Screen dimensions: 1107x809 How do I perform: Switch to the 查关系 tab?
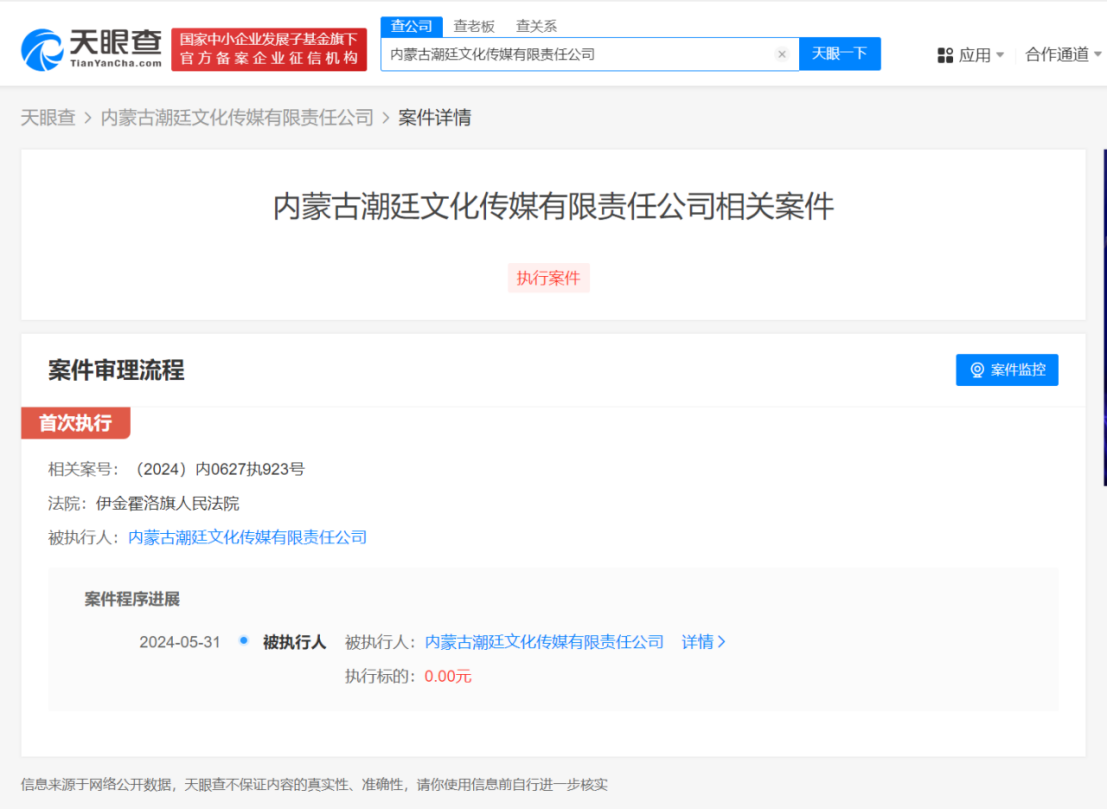(x=537, y=26)
